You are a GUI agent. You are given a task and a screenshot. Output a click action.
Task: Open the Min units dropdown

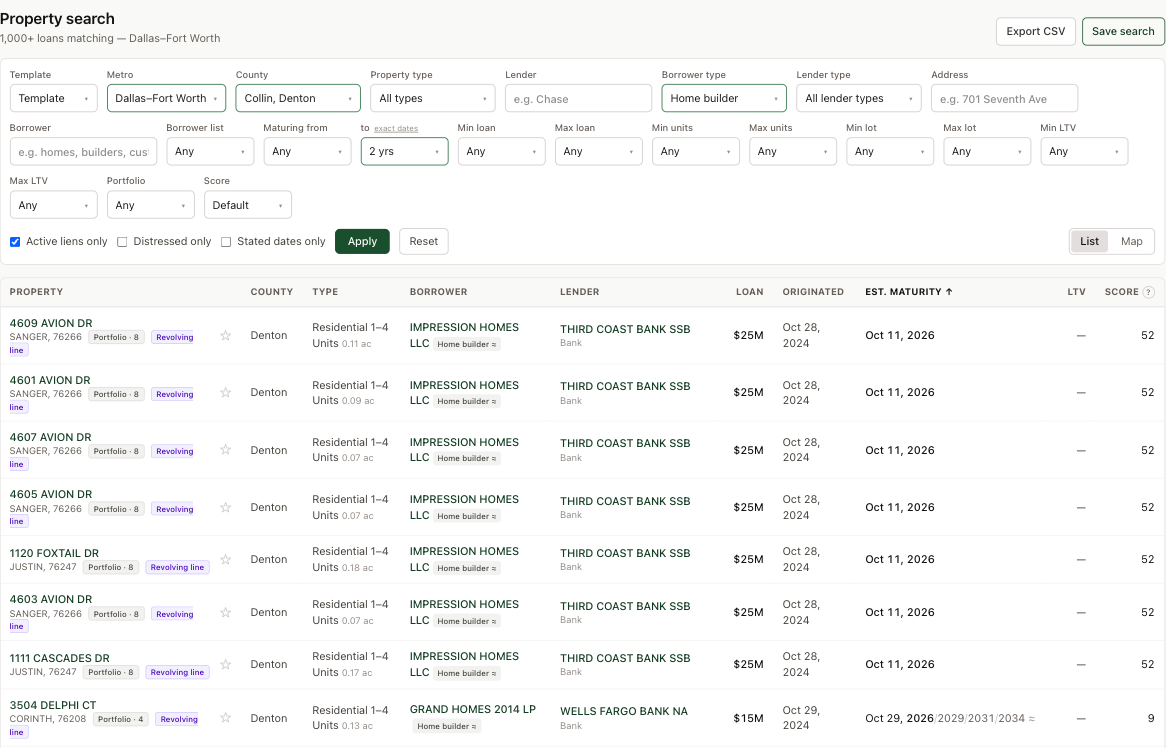(695, 151)
